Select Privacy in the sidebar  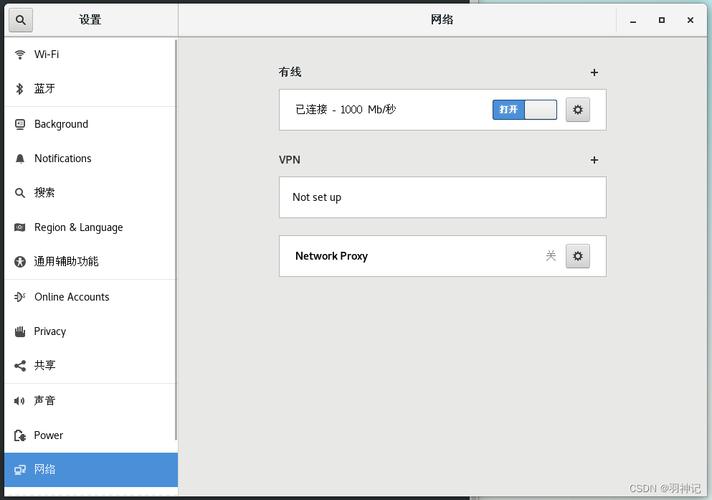coord(90,332)
